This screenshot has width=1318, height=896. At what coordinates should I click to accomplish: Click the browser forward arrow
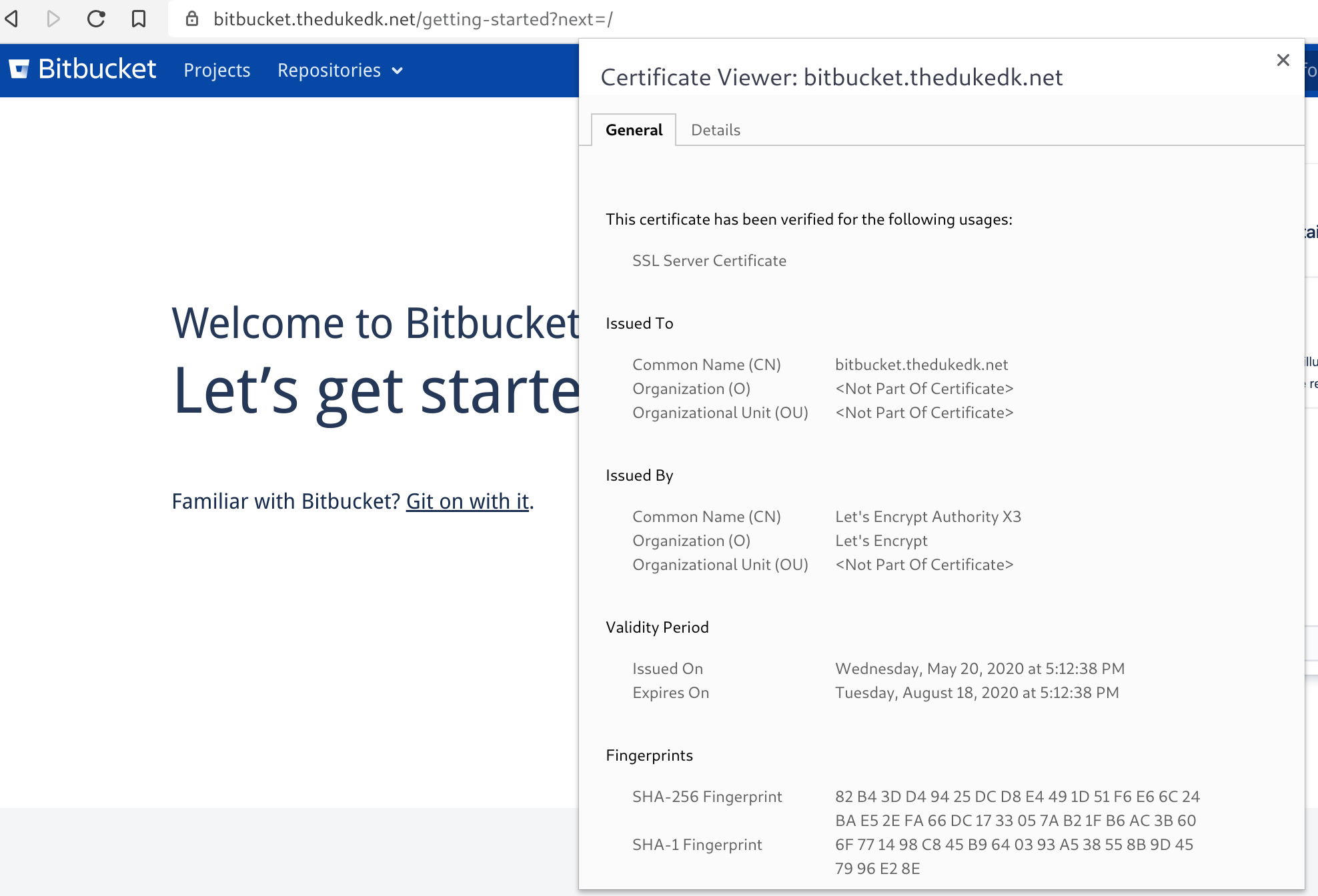(53, 19)
